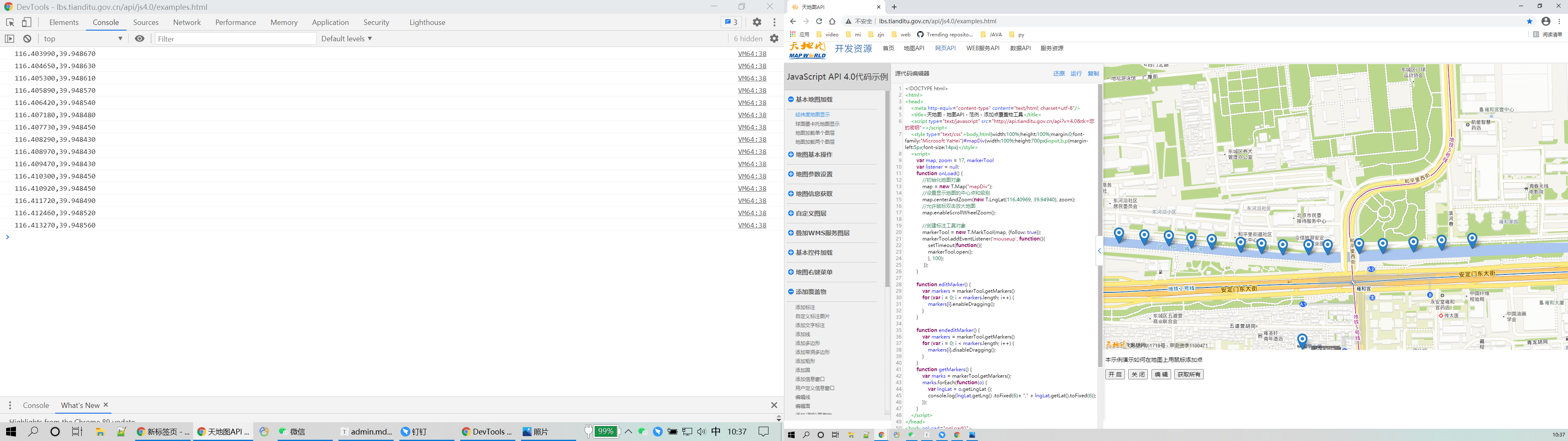Viewport: 1568px width, 441px height.
Task: Open VM64:38 link for 116.403990,39.948670
Action: click(x=752, y=53)
